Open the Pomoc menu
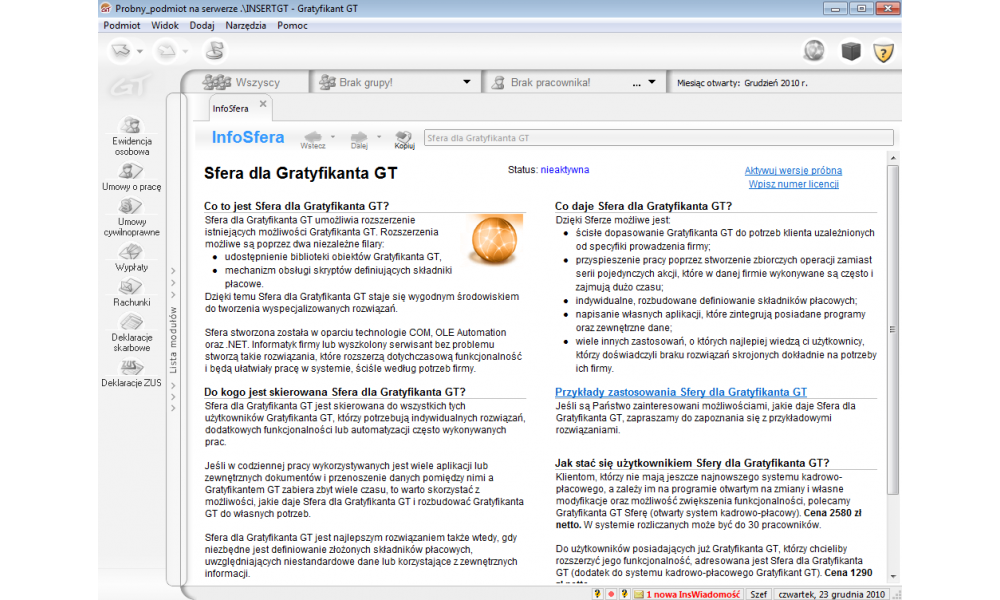 point(292,26)
